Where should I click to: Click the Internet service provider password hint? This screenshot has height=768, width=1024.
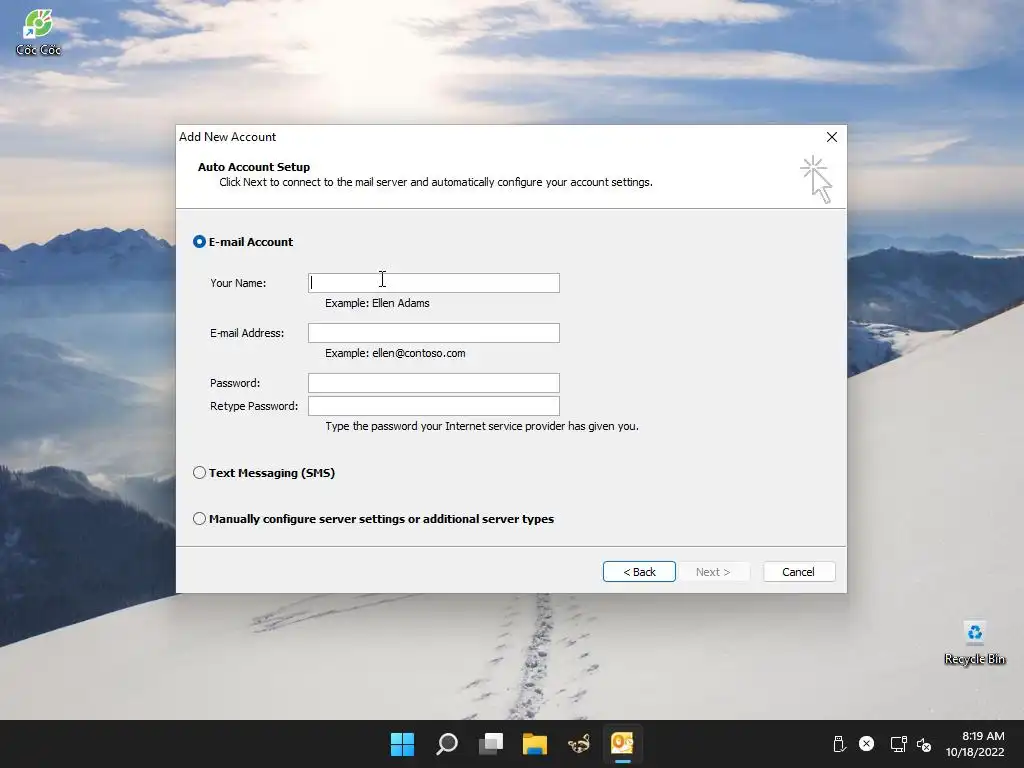click(x=482, y=426)
